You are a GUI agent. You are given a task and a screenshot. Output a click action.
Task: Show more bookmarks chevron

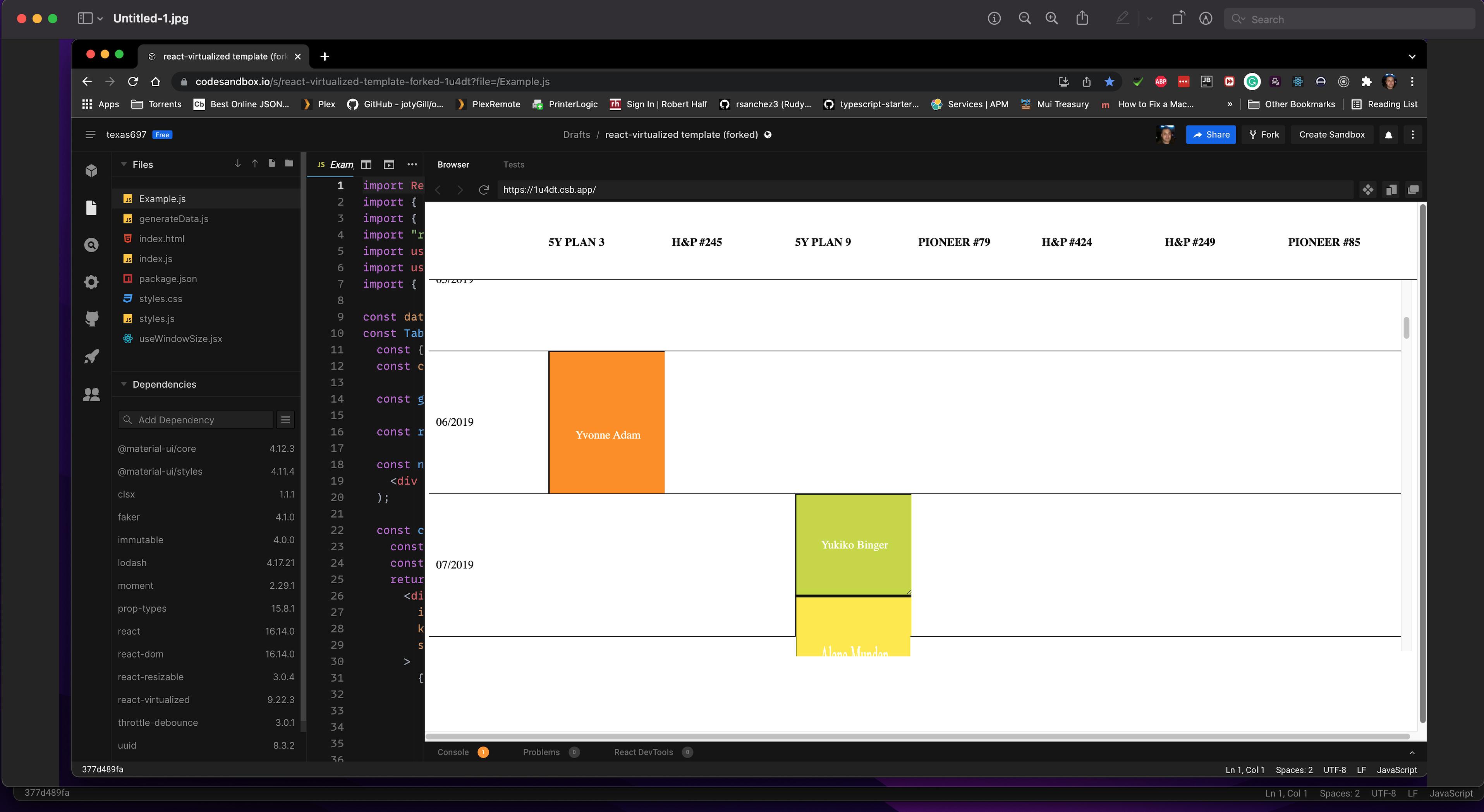coord(1229,104)
